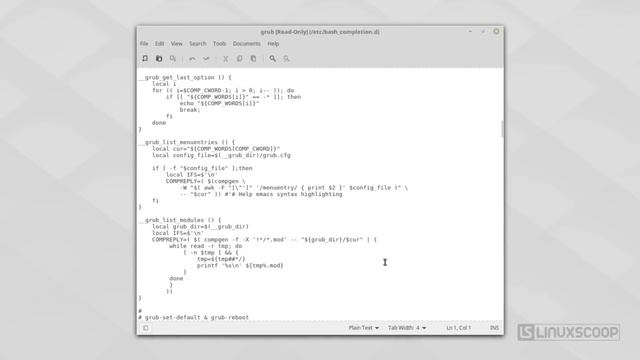This screenshot has width=640, height=360.
Task: Click the INS insert mode indicator
Action: tap(494, 328)
